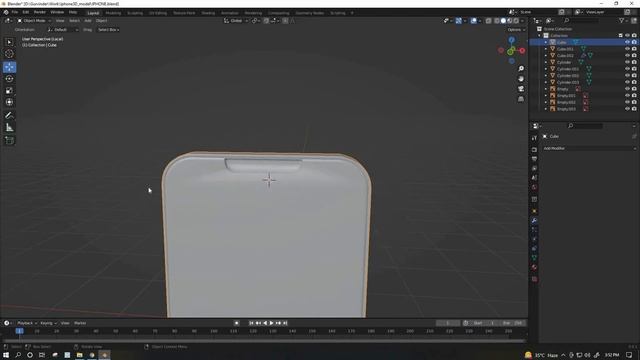Open the File menu
The width and height of the screenshot is (640, 360).
click(x=15, y=12)
